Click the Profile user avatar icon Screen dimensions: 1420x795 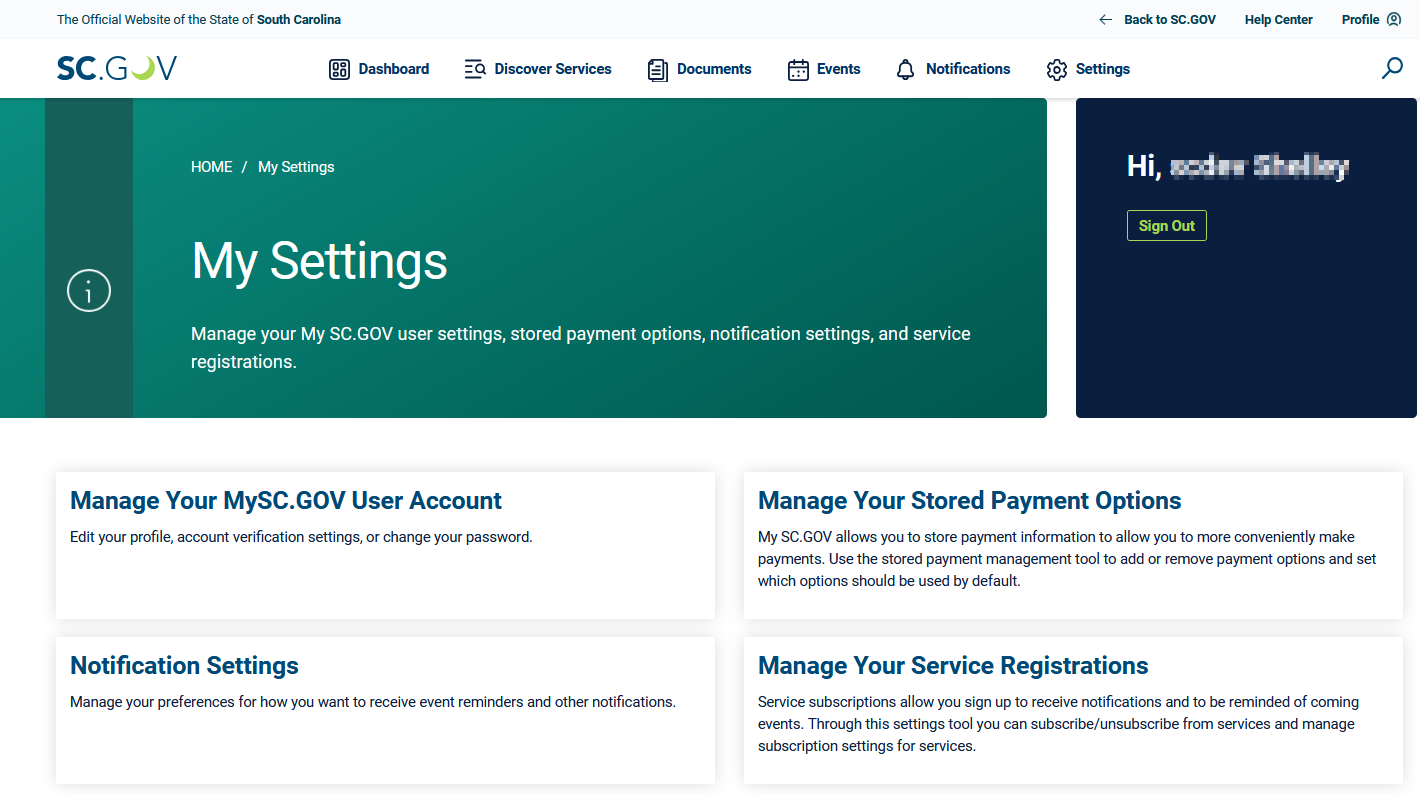point(1394,19)
